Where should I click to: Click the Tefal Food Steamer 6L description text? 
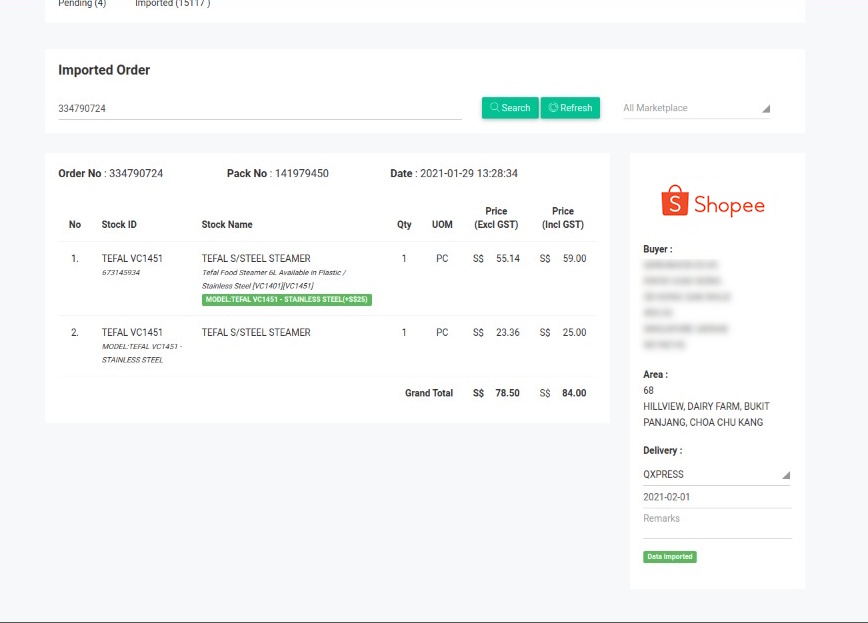[x=274, y=279]
